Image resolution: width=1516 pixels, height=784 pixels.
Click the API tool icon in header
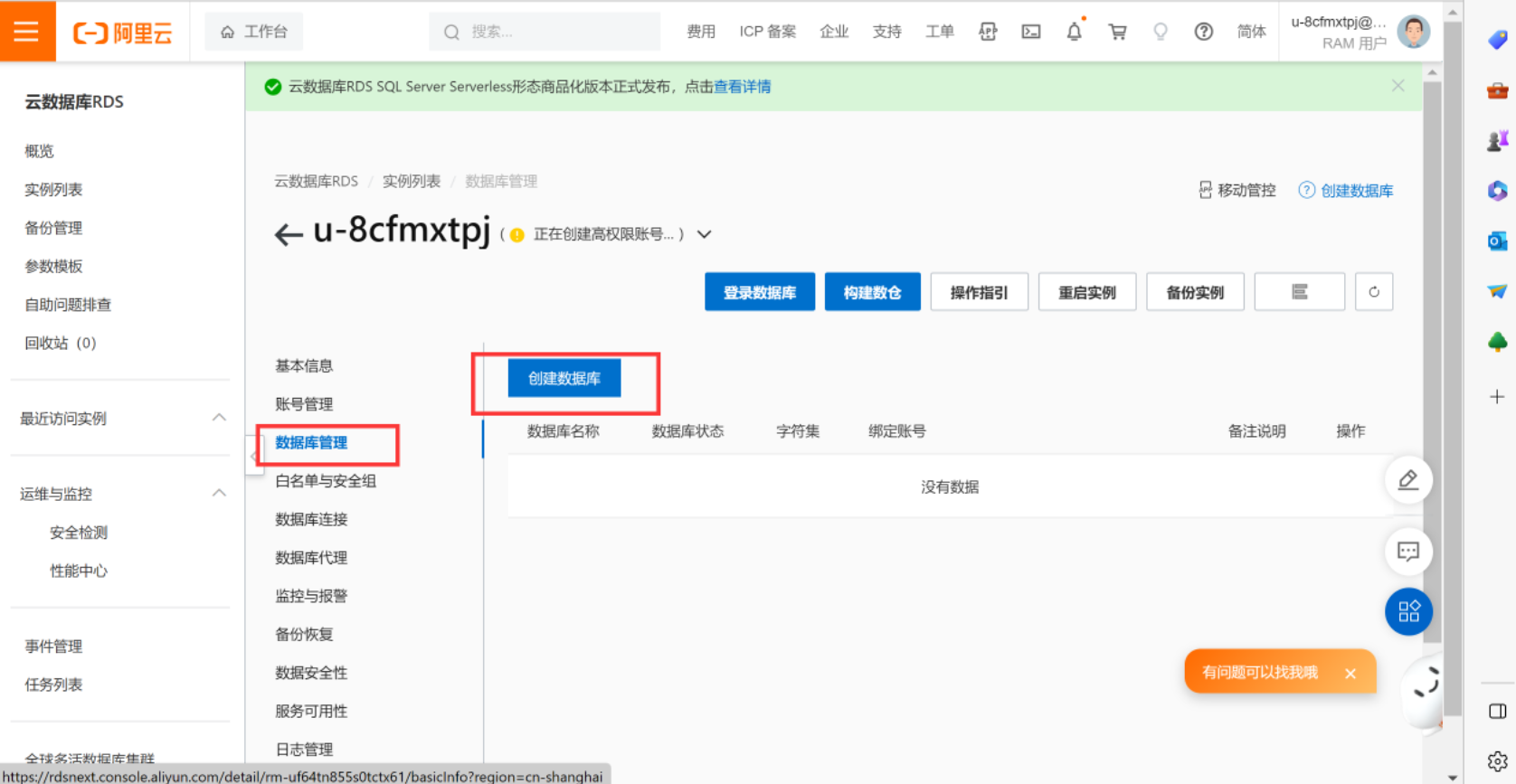tap(988, 32)
